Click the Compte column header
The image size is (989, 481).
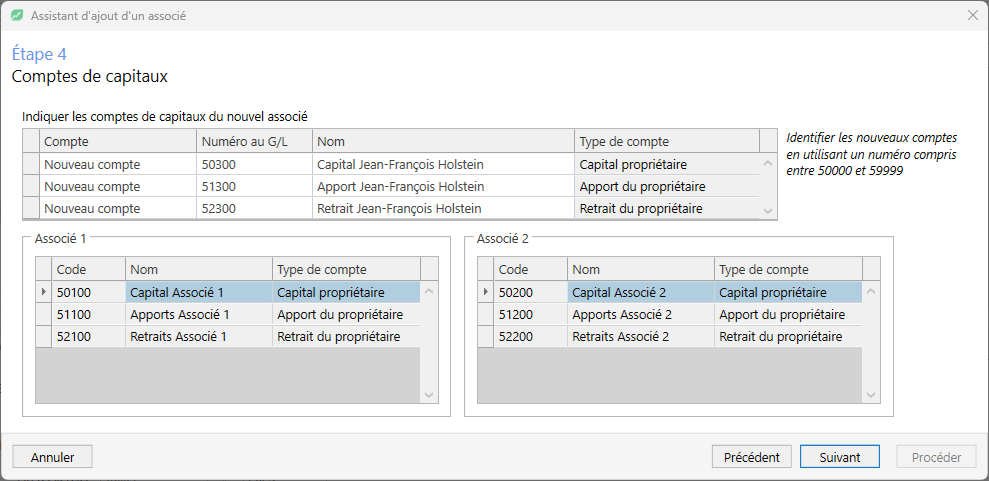coord(118,142)
